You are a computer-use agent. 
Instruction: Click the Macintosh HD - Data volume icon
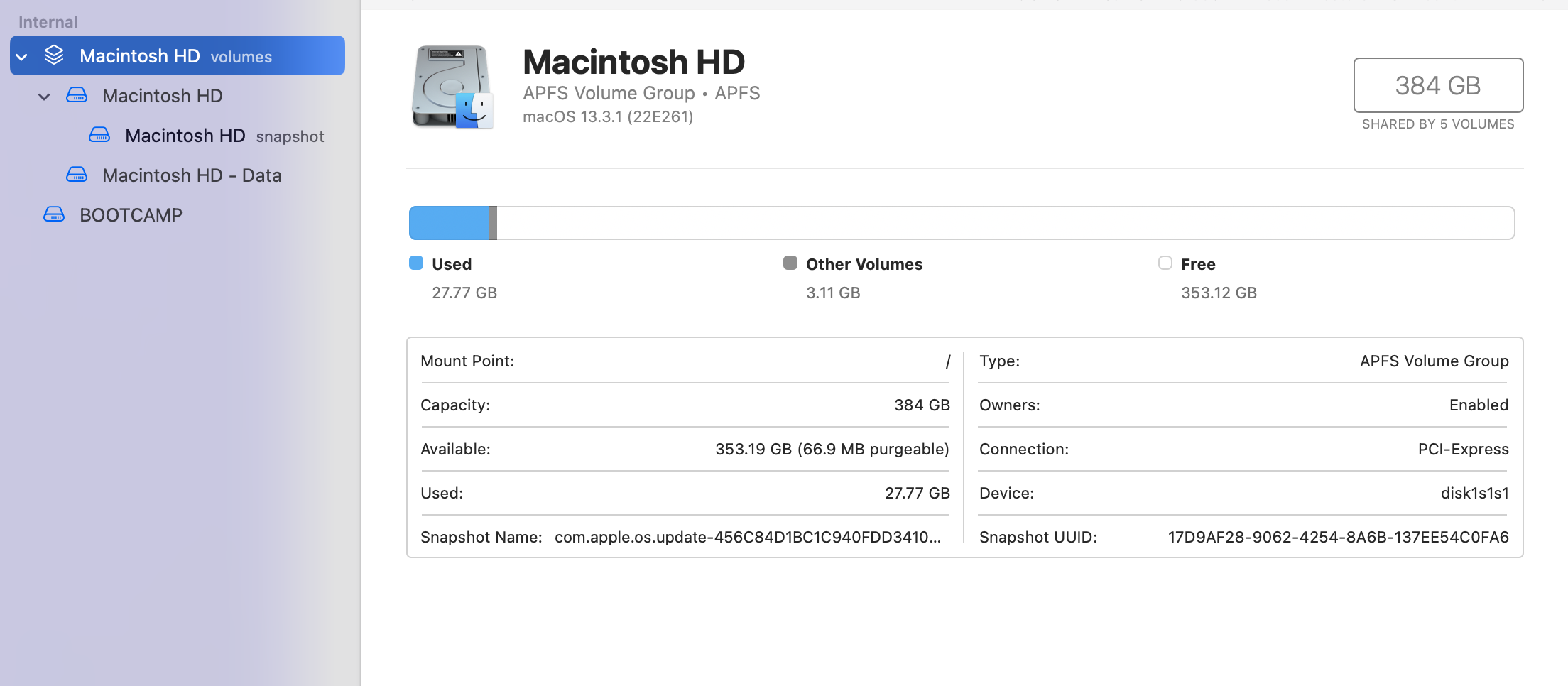click(77, 175)
